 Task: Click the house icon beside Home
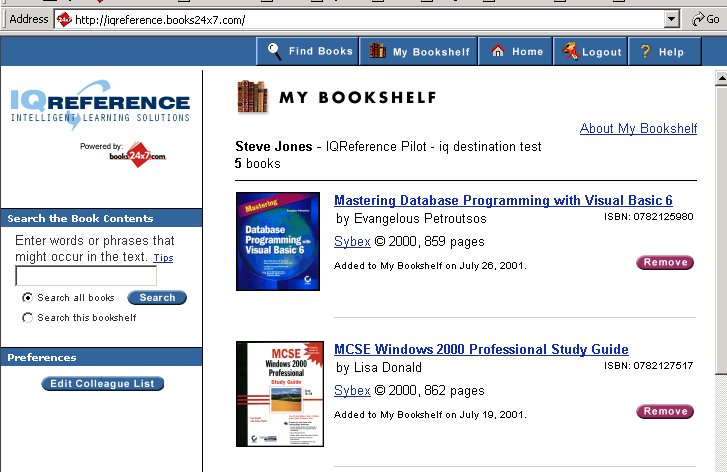click(497, 51)
